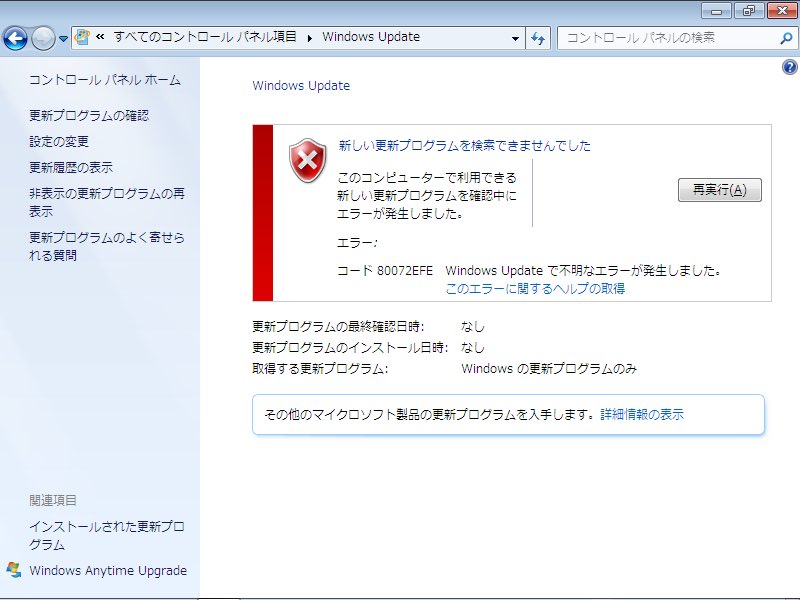Click Windows Update breadcrumb in address bar
800x600 pixels.
(371, 37)
